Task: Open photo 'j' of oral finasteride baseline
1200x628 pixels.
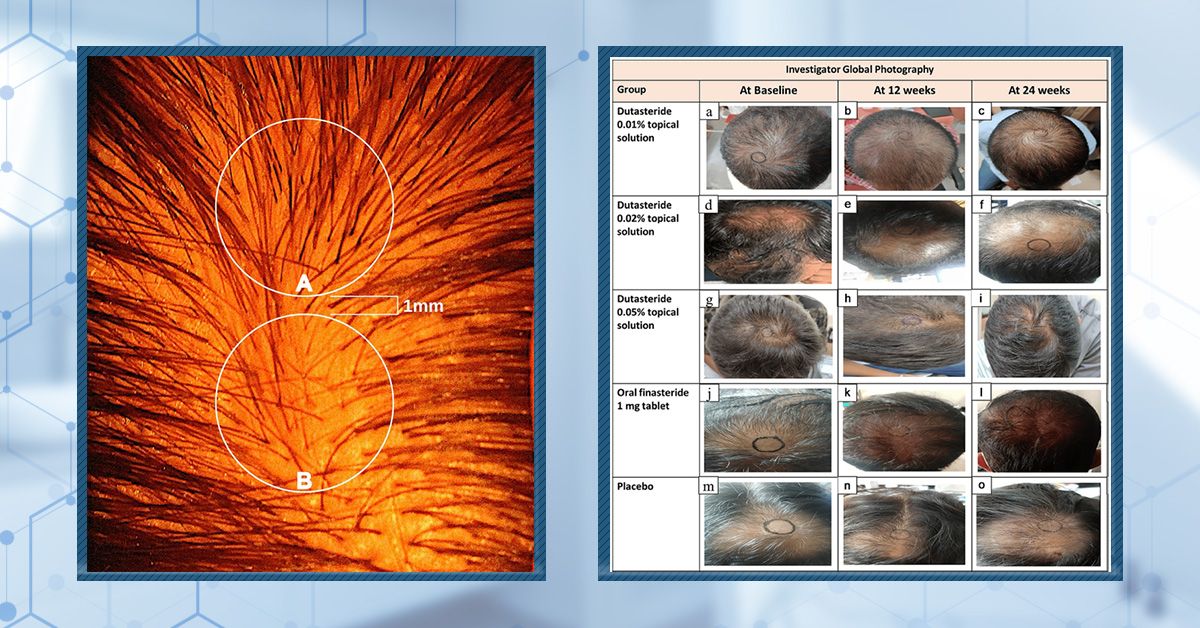Action: 768,430
